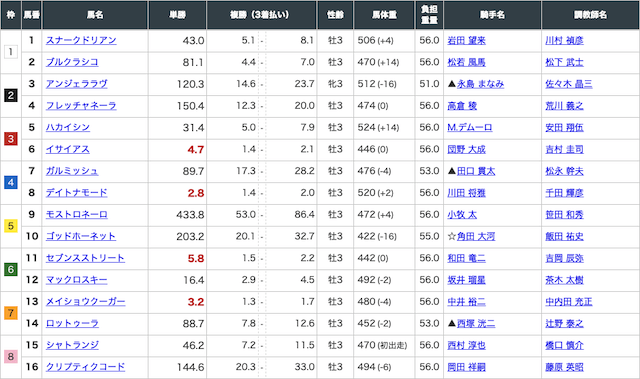
Task: Click horse name デイトナモード
Action: 77,193
